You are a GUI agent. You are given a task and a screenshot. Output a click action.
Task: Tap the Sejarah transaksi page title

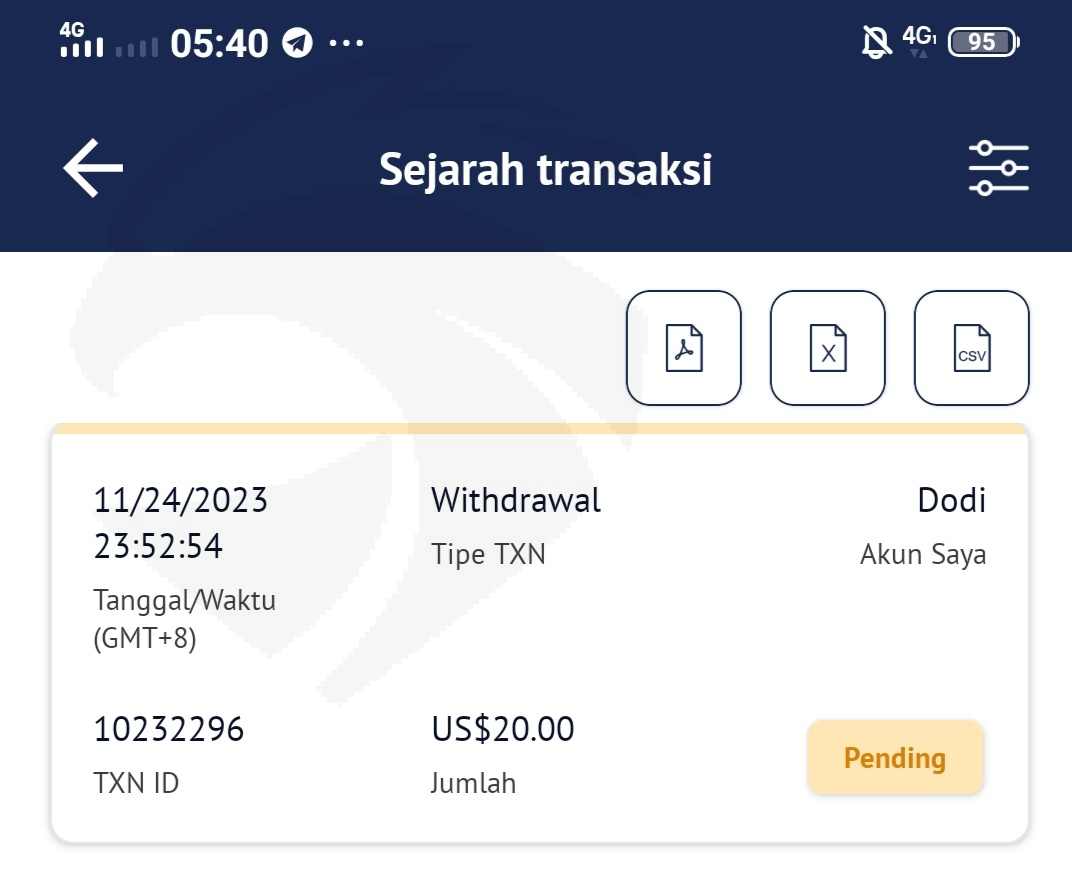tap(545, 169)
